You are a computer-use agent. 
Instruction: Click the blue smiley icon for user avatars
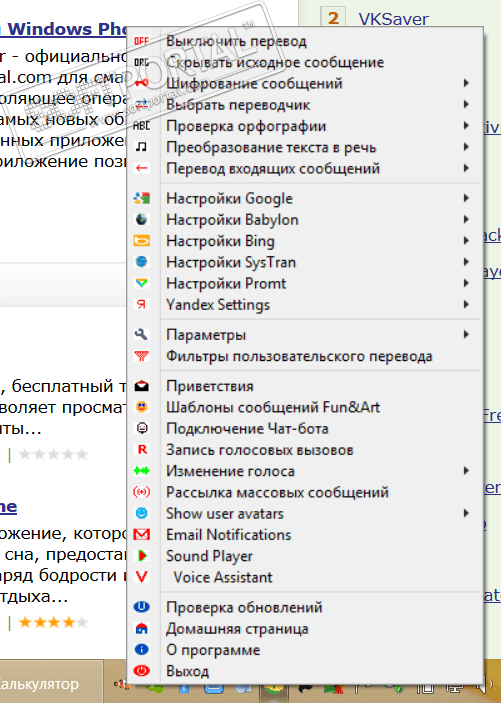pyautogui.click(x=141, y=513)
